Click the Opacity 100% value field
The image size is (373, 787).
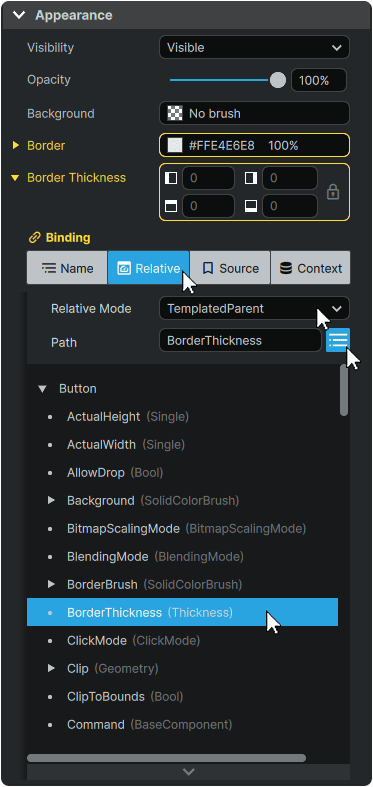point(319,80)
